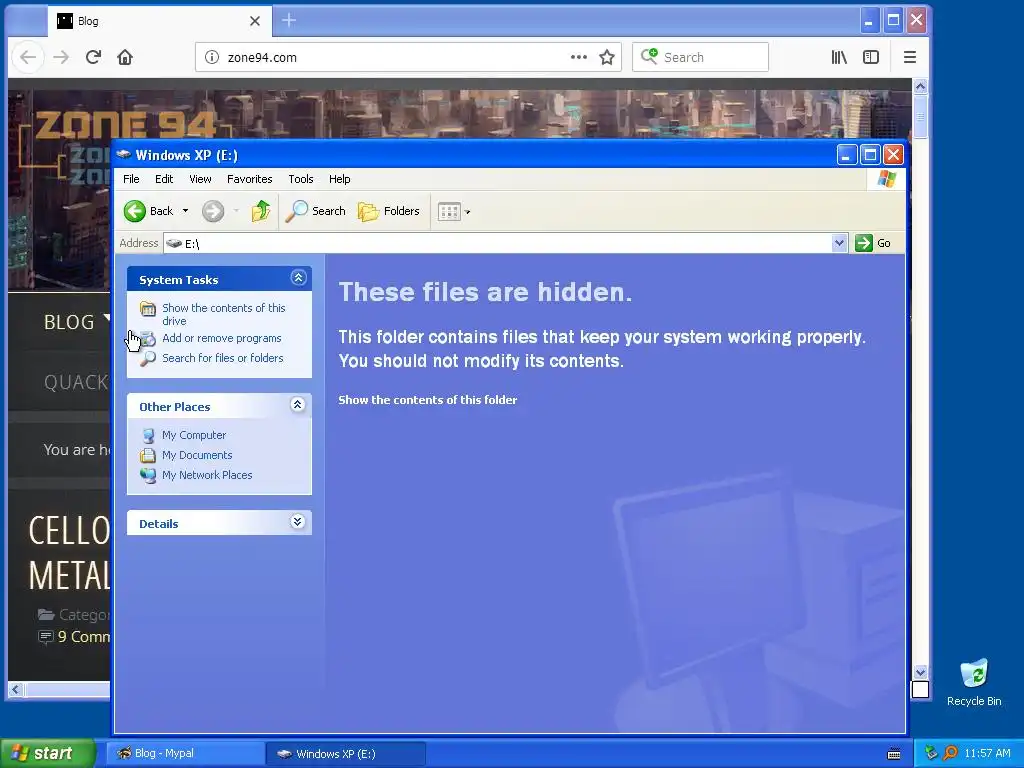Toggle the Folders pane
The height and width of the screenshot is (768, 1024).
coord(389,211)
